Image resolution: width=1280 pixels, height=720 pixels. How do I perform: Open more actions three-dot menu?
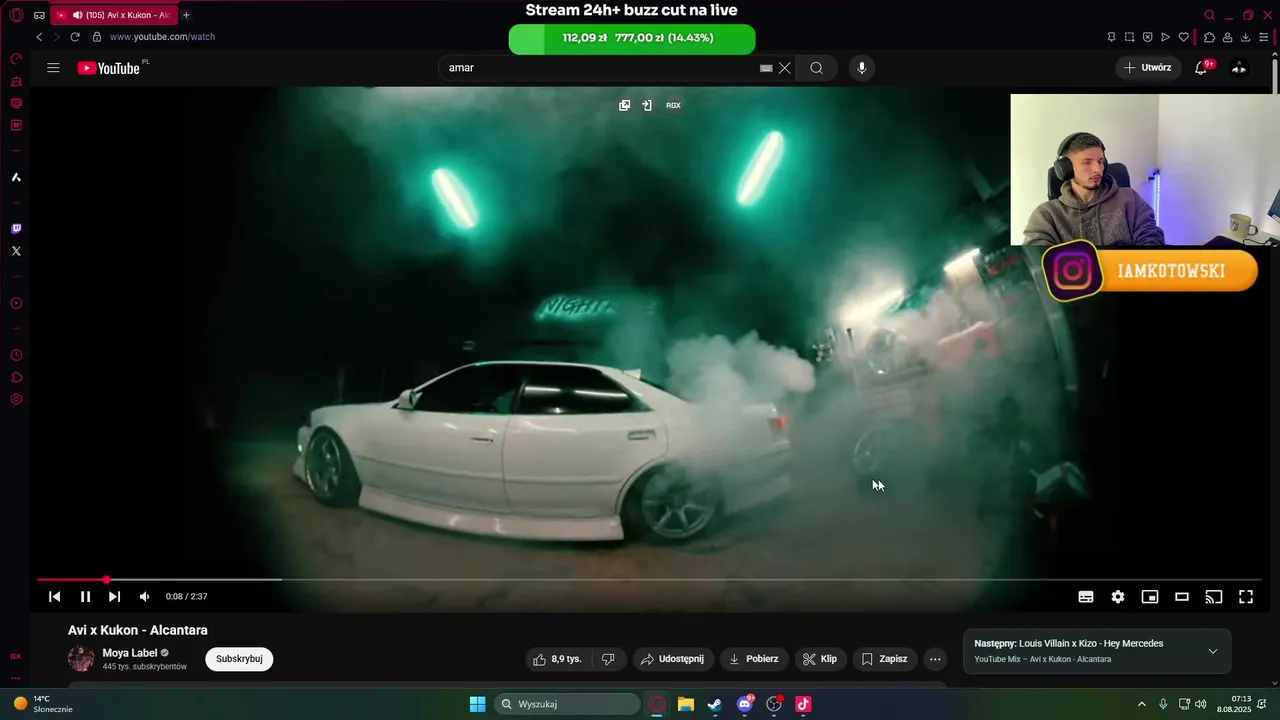click(935, 659)
